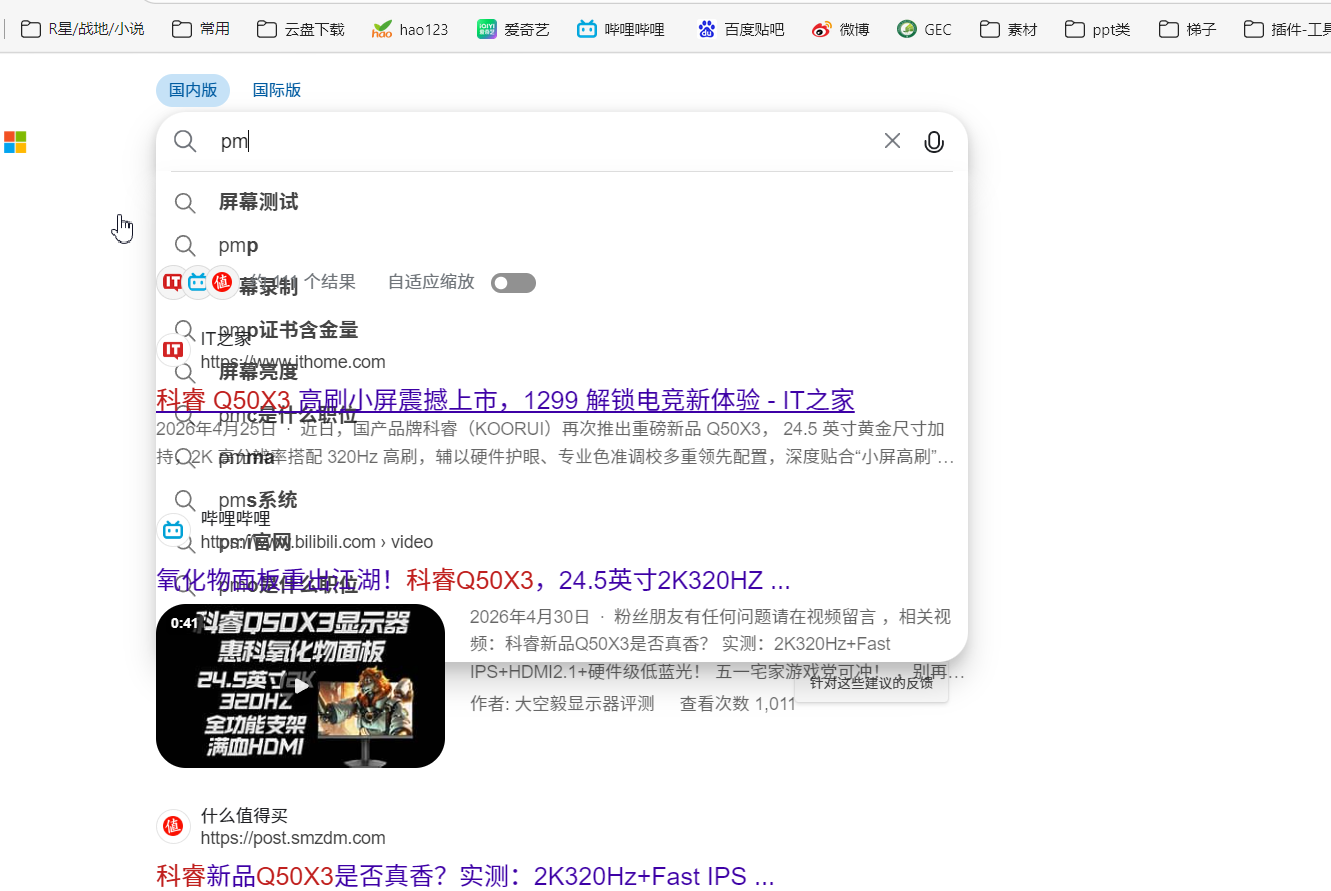Open the 百度贴吧 bookmark

740,29
